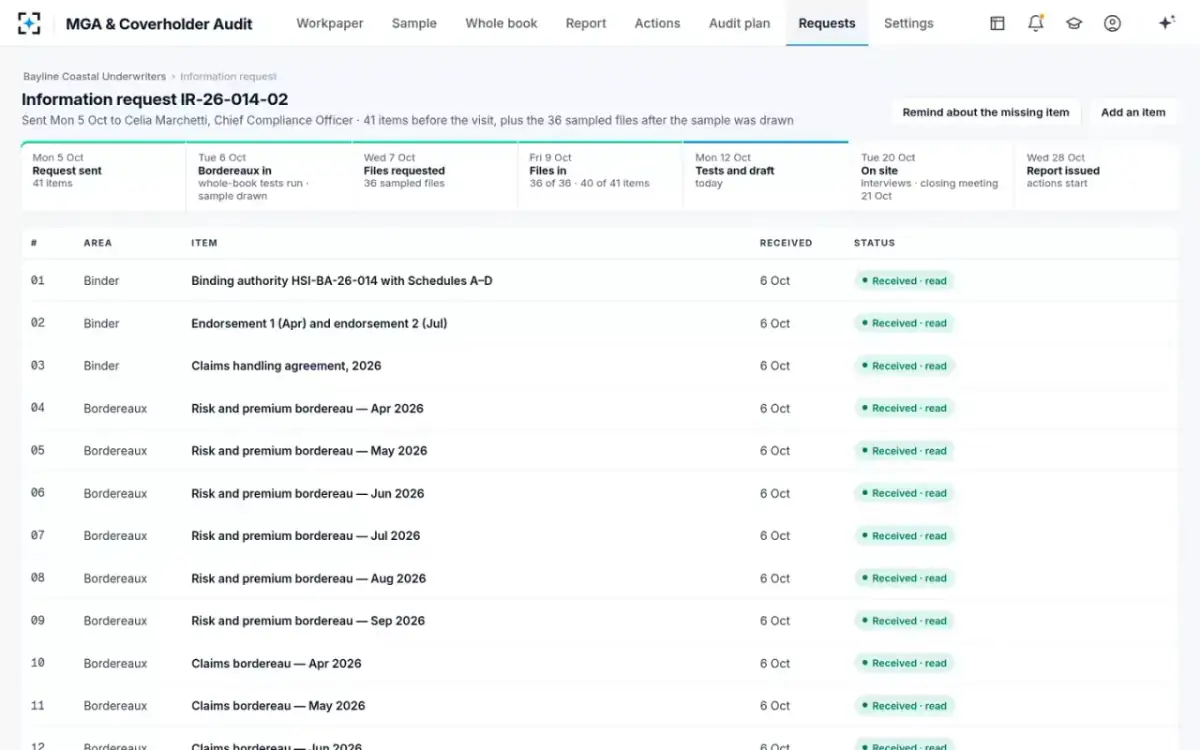Image resolution: width=1200 pixels, height=750 pixels.
Task: Click row number 01
Action: (x=38, y=281)
